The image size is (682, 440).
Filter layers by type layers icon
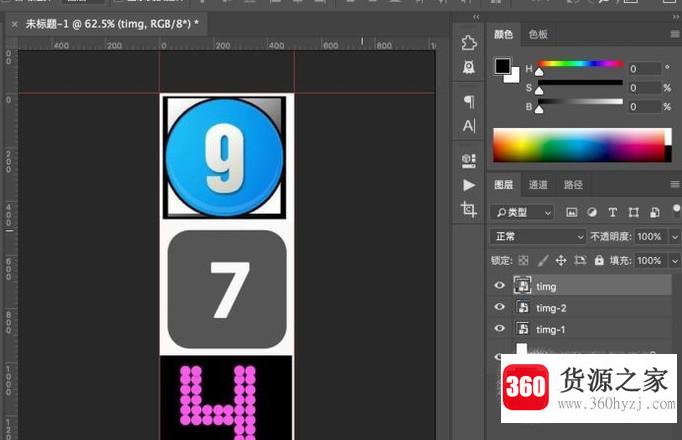click(612, 212)
